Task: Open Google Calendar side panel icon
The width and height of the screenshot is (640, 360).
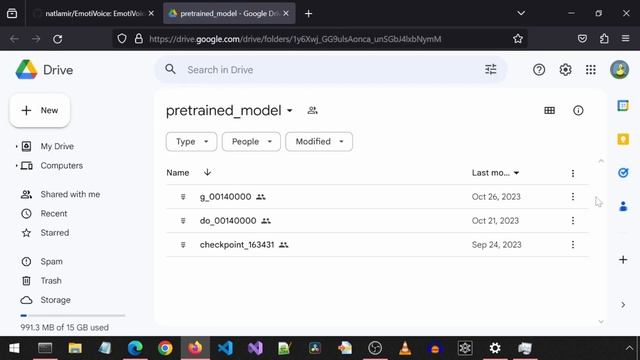Action: 623,106
